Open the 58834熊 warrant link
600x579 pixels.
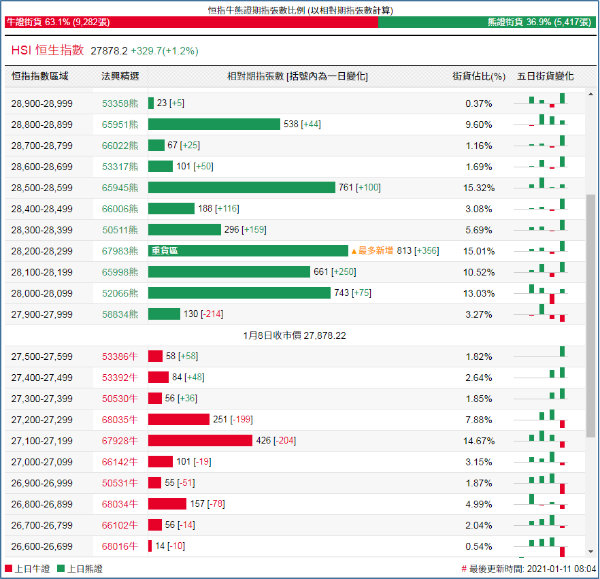click(120, 314)
